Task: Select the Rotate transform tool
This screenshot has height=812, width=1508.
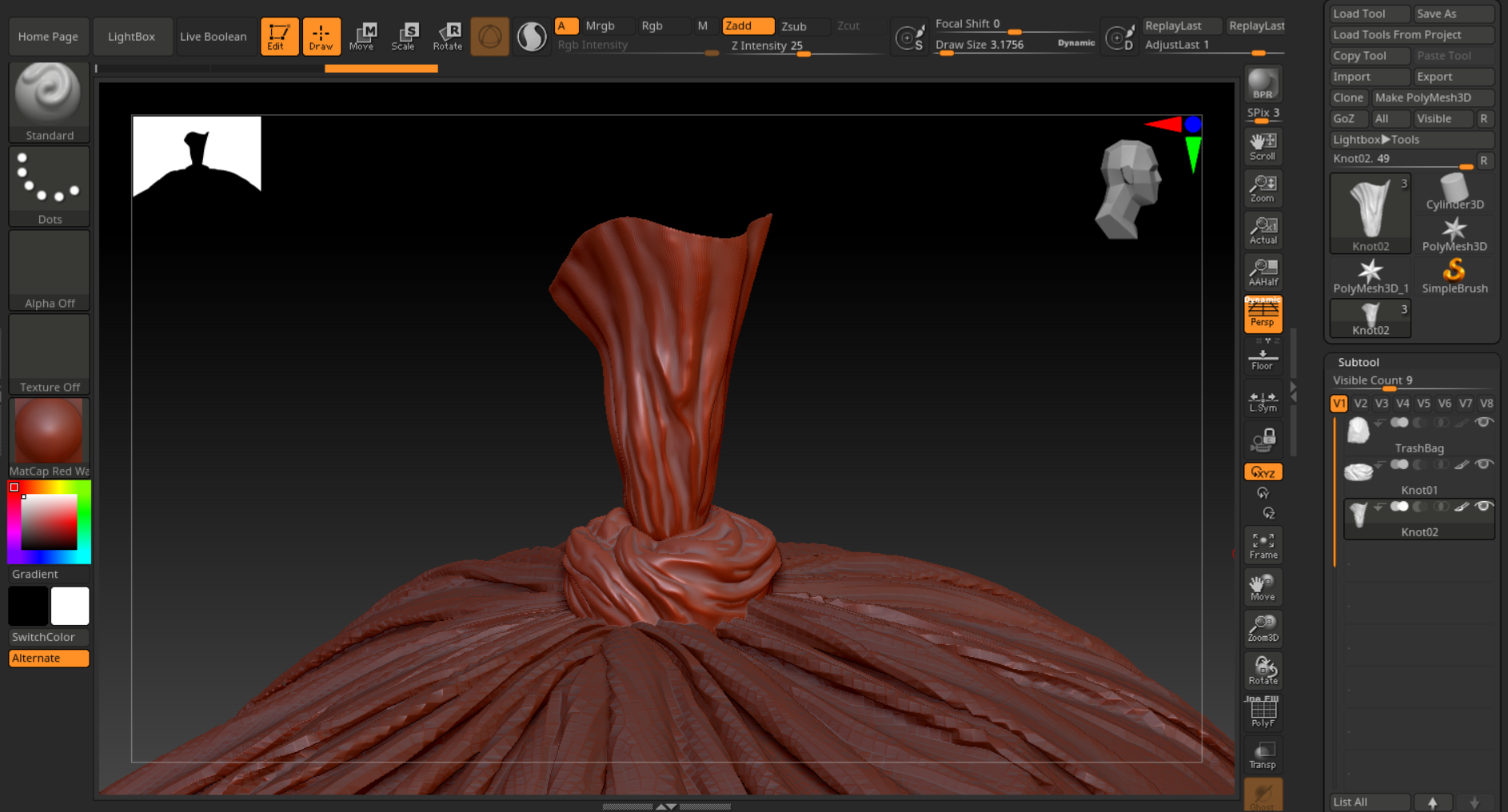Action: (448, 36)
